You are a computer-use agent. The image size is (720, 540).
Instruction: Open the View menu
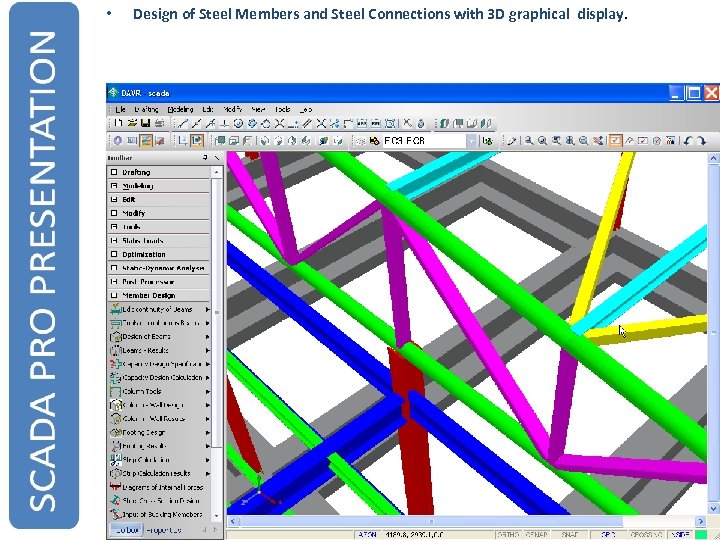pos(259,109)
